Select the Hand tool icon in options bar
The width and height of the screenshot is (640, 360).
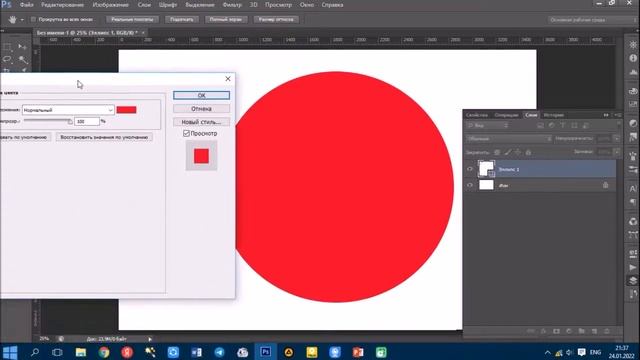point(12,19)
